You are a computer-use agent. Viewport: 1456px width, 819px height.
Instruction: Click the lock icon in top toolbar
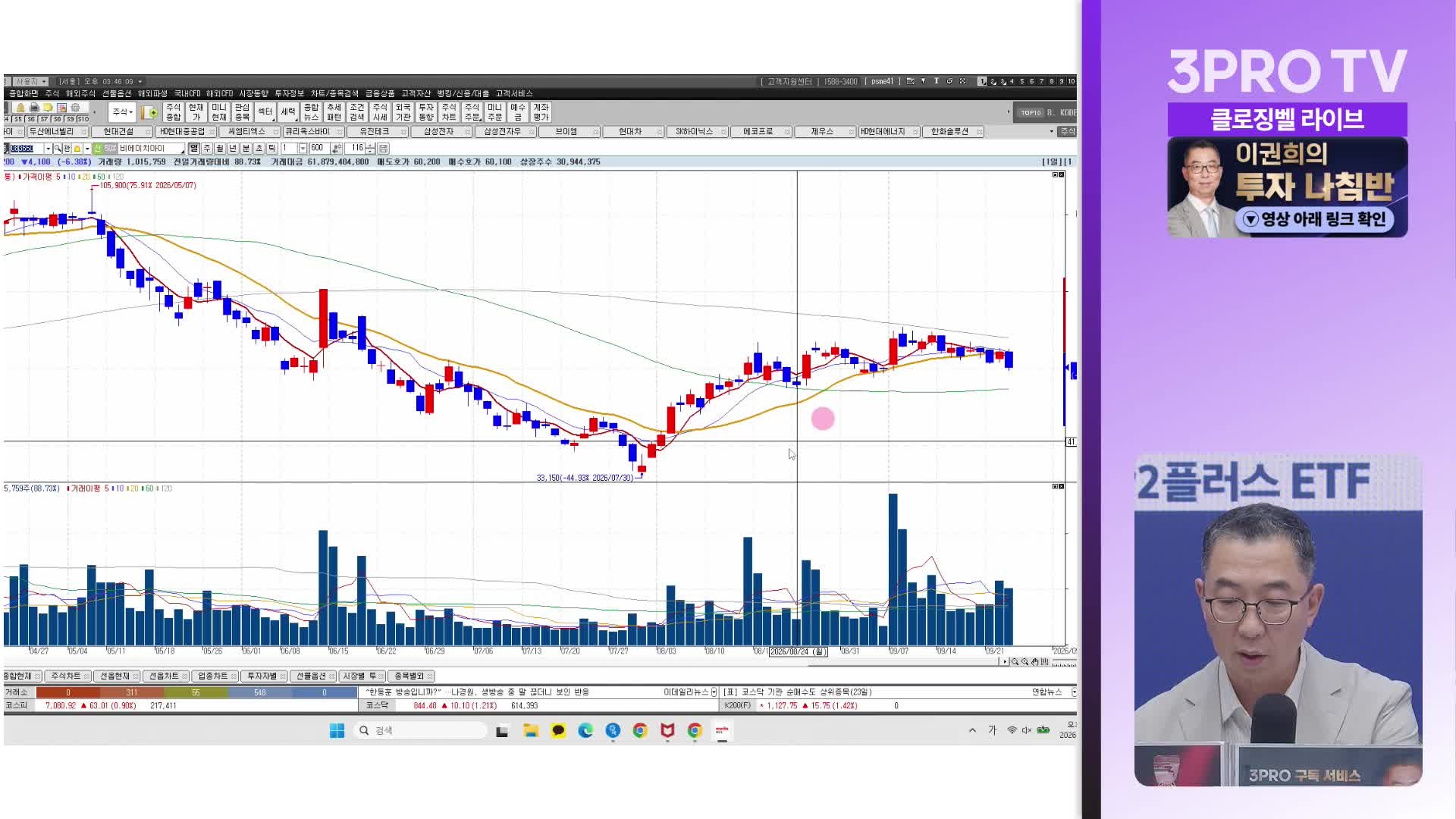click(x=21, y=108)
